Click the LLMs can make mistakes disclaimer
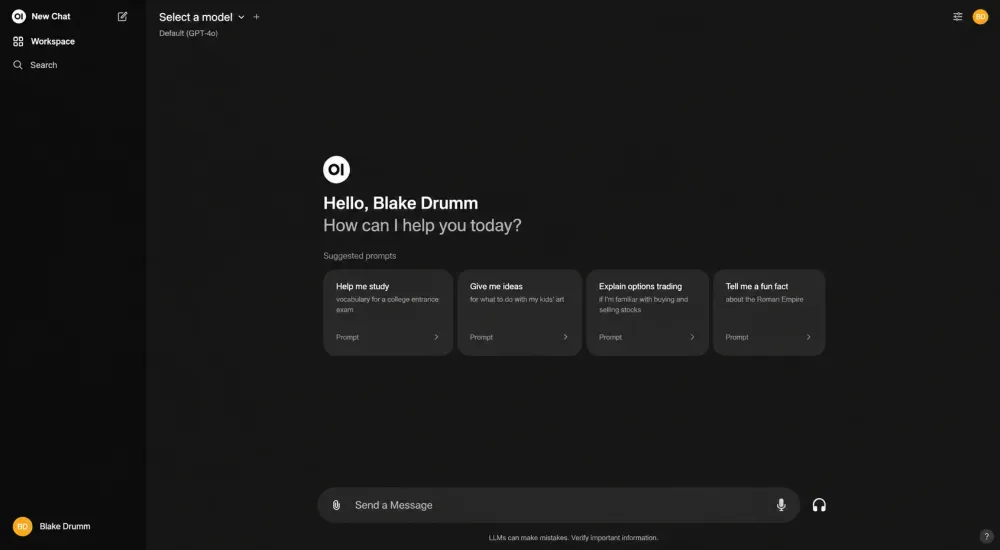Viewport: 1000px width, 550px height. [573, 538]
